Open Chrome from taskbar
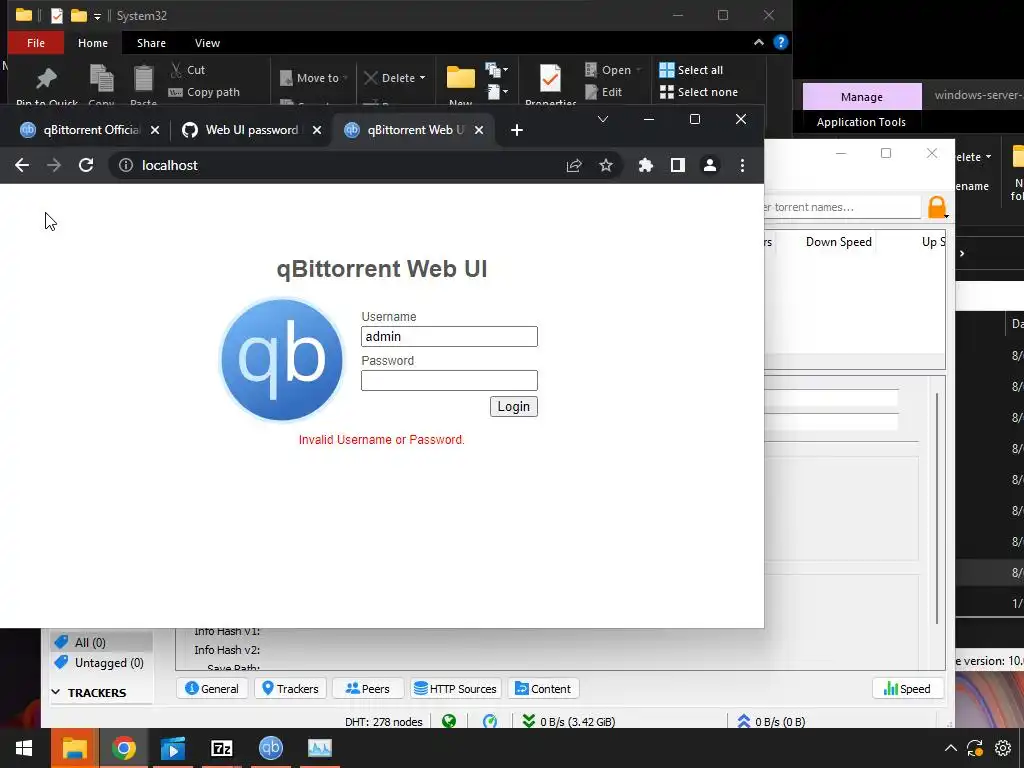The image size is (1024, 768). coord(123,748)
